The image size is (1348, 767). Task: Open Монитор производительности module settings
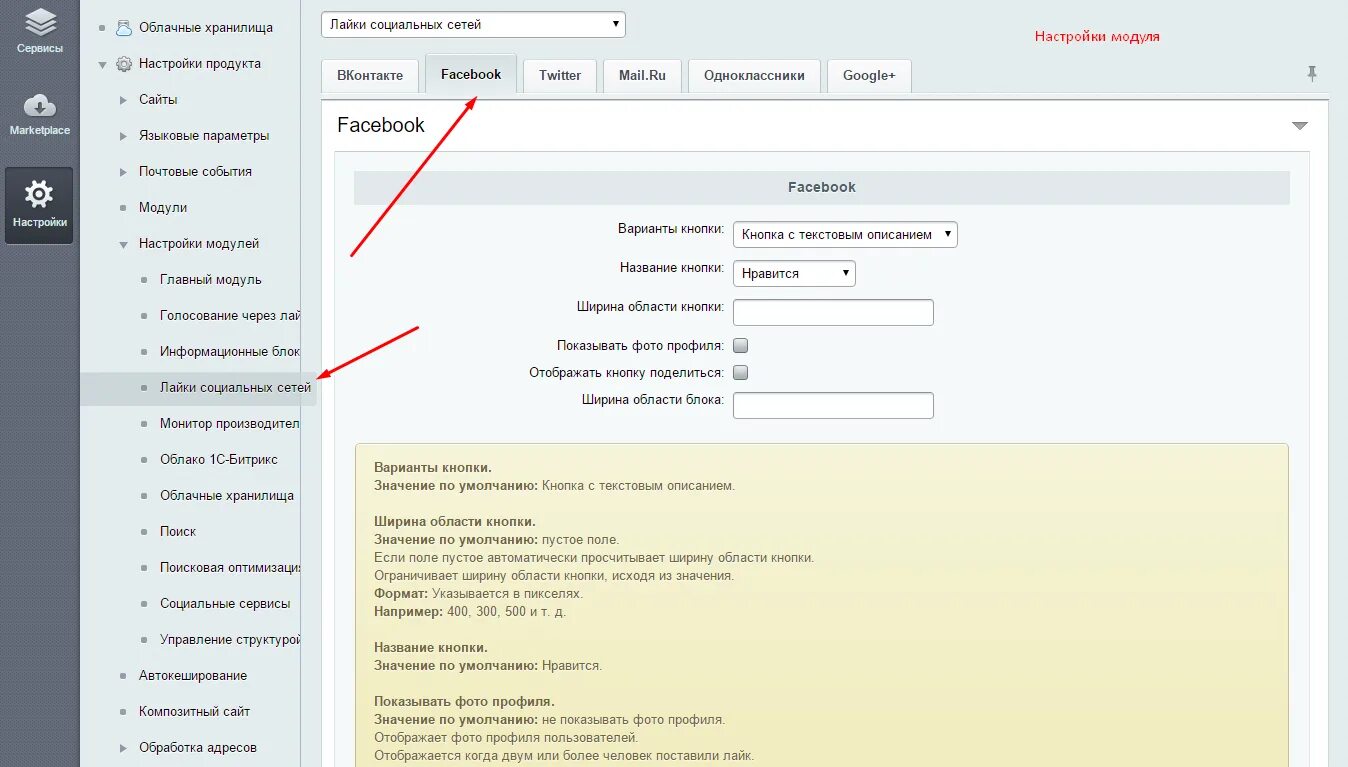pos(230,423)
